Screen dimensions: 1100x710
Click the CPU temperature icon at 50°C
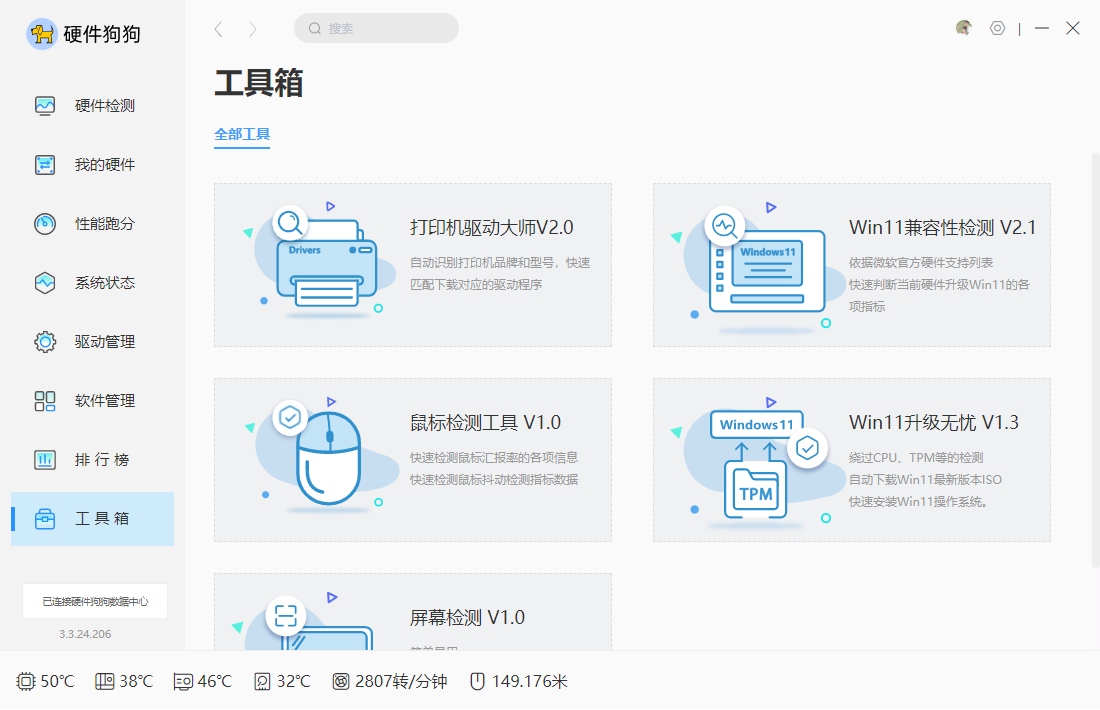pyautogui.click(x=25, y=681)
